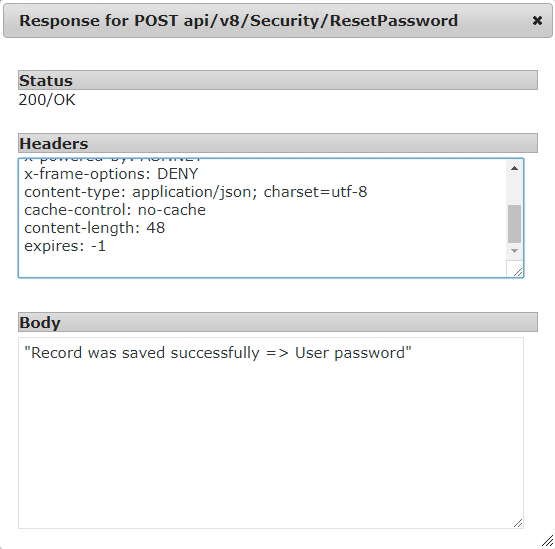Click the "Record was saved successfully" body text

pos(218,353)
